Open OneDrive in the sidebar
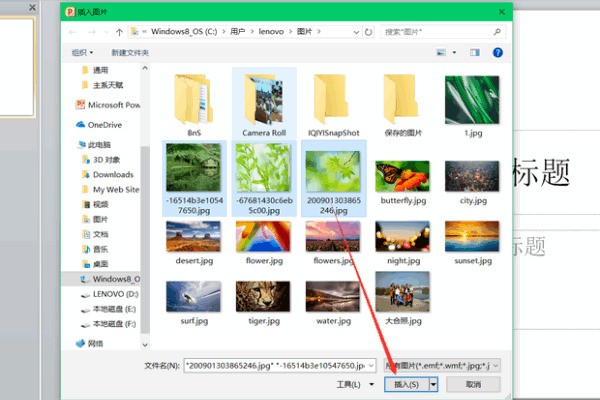Image resolution: width=600 pixels, height=400 pixels. tap(103, 125)
